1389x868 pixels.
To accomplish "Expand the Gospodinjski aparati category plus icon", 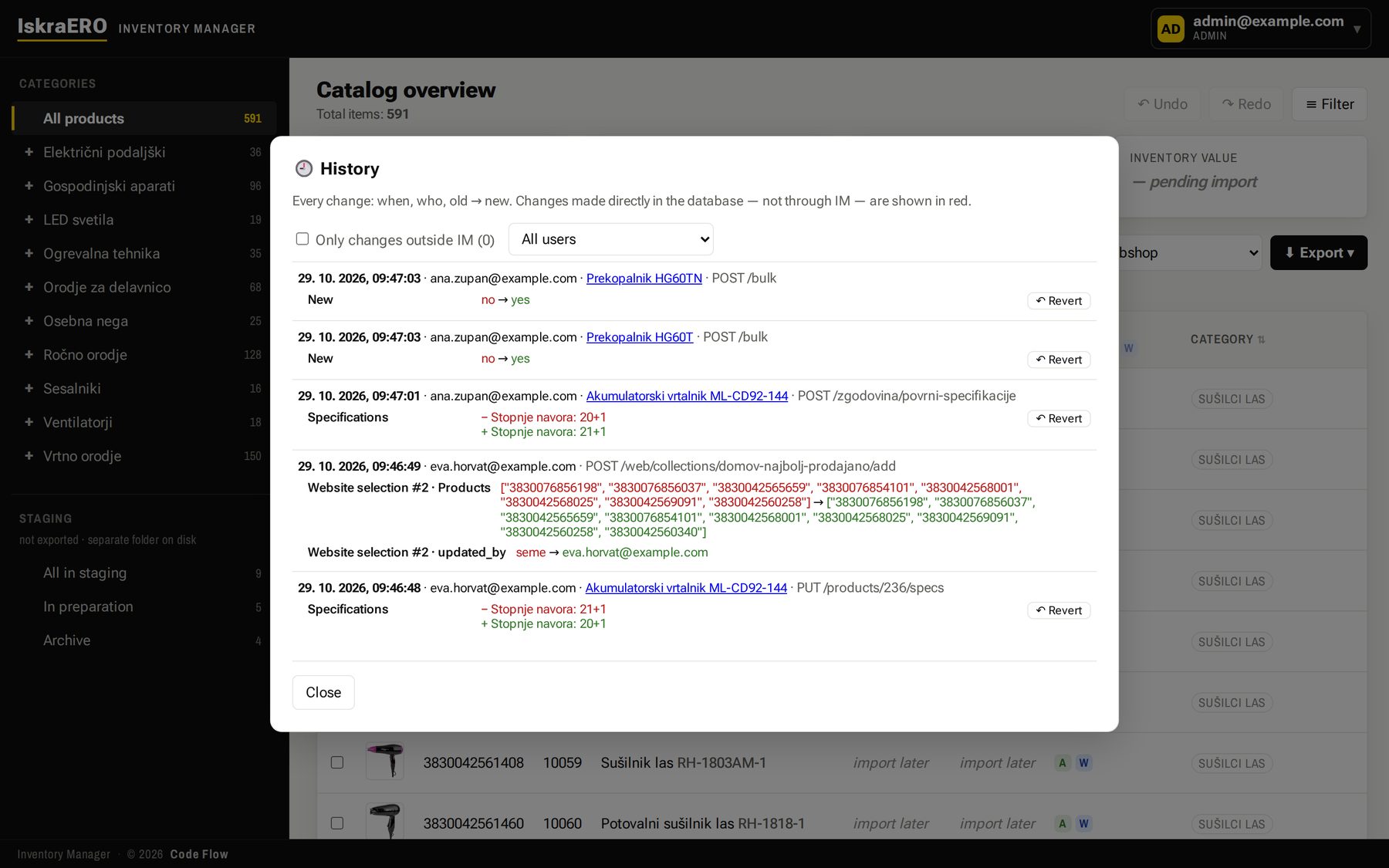I will 29,186.
